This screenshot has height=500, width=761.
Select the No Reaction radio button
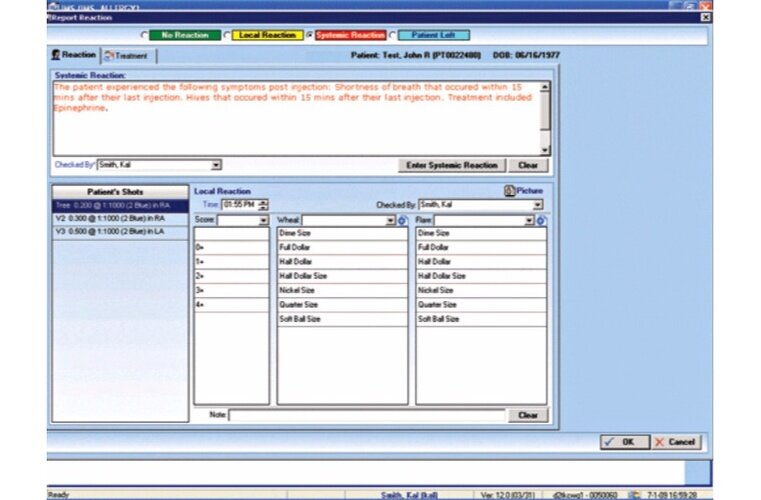click(x=145, y=35)
